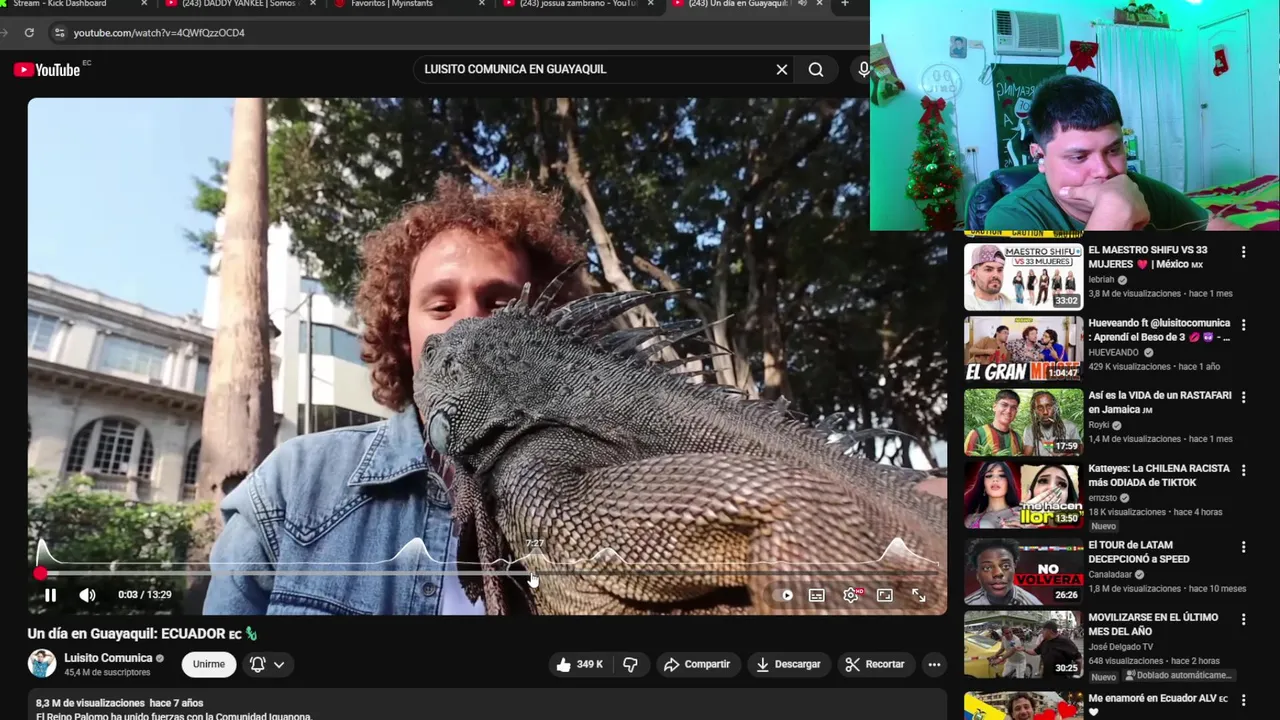Open the player settings gear

click(851, 595)
